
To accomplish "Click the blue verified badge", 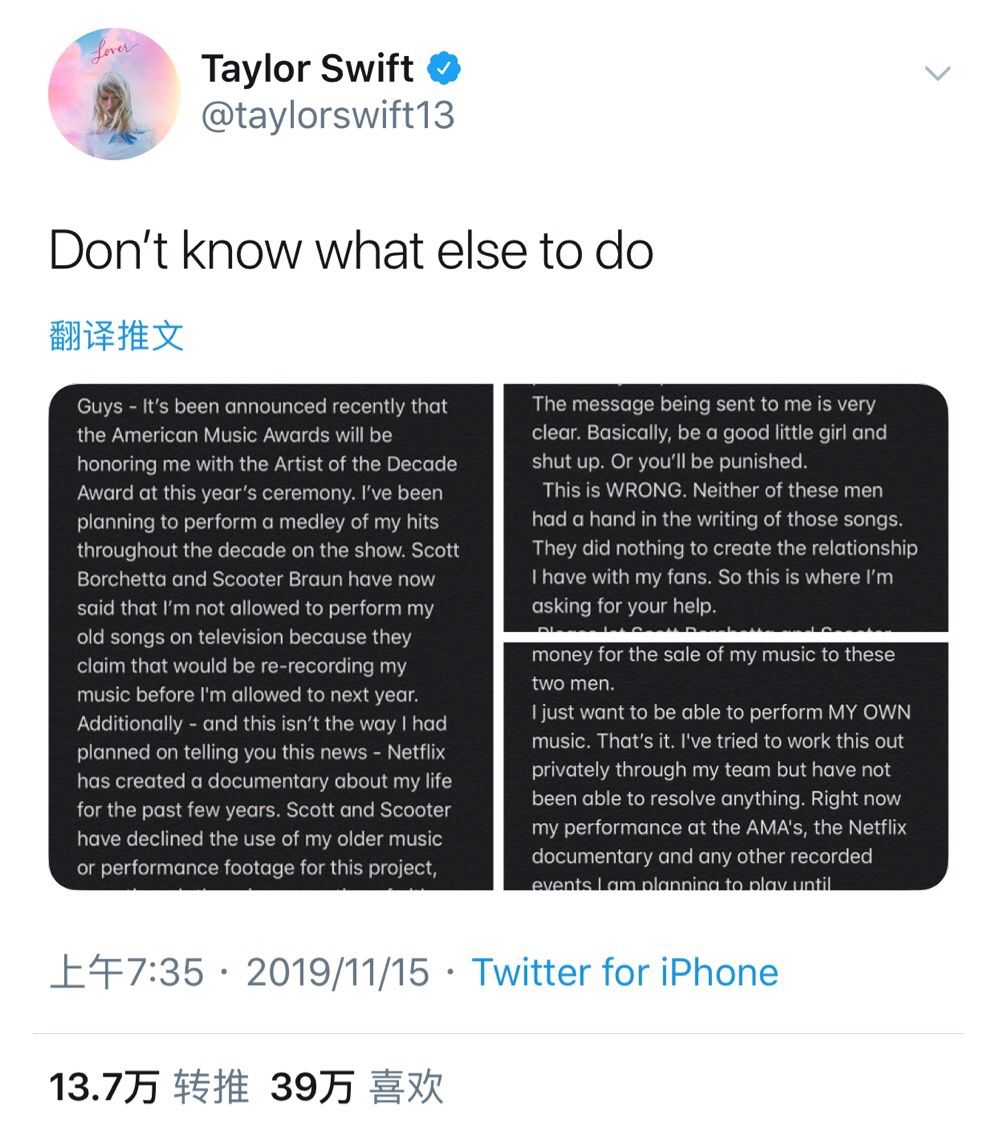I will pyautogui.click(x=444, y=69).
